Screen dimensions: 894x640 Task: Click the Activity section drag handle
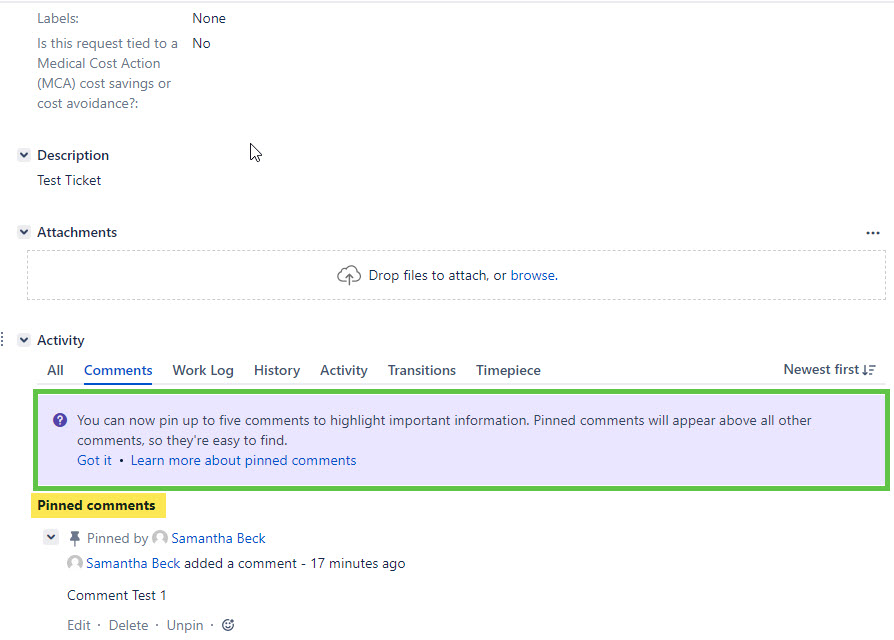(x=2, y=340)
